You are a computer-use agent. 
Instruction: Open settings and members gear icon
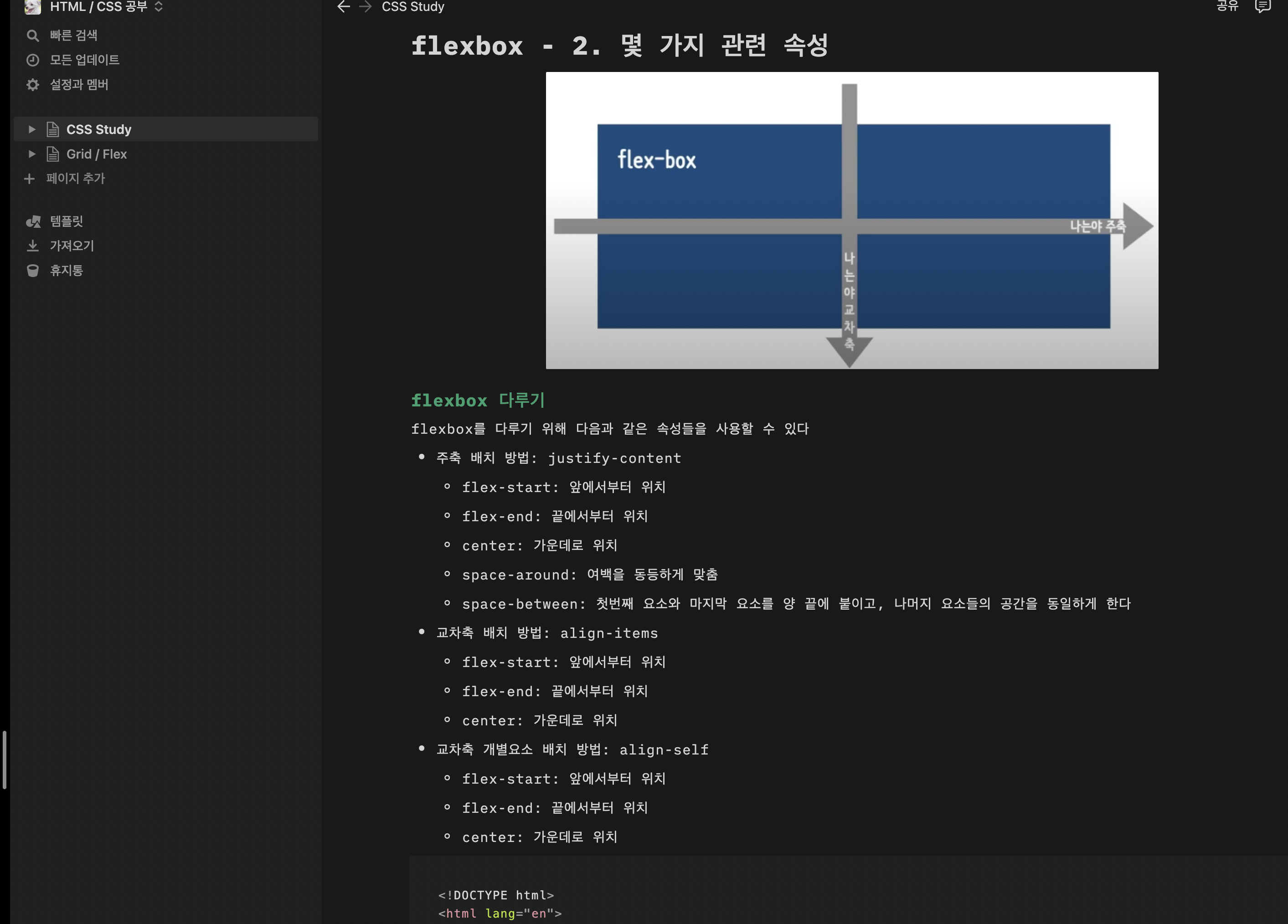pos(33,85)
